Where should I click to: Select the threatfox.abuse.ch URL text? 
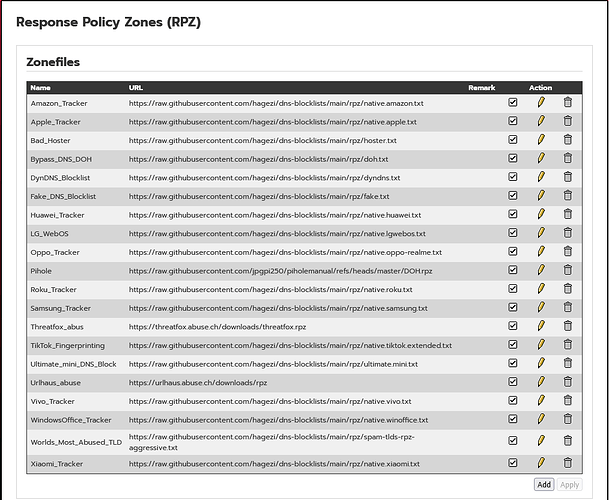click(218, 327)
